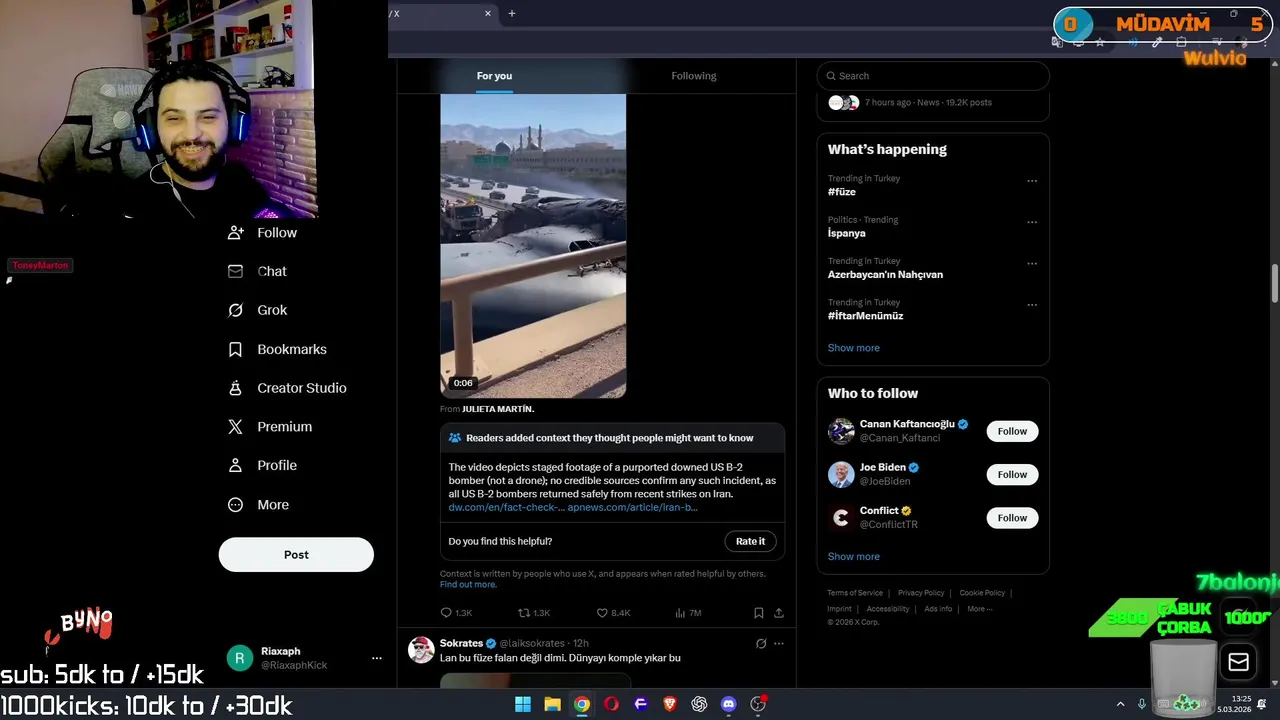Open Follow in the X sidebar
Screen dimensions: 1280x720
pyautogui.click(x=263, y=233)
